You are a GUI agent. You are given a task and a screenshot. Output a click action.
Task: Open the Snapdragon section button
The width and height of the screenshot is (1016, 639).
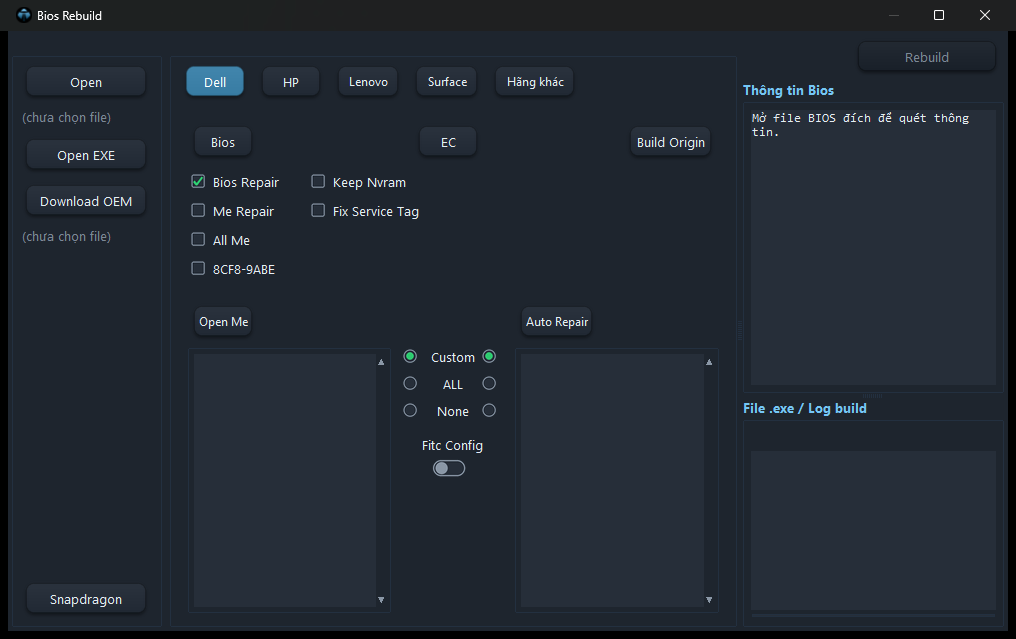(86, 599)
